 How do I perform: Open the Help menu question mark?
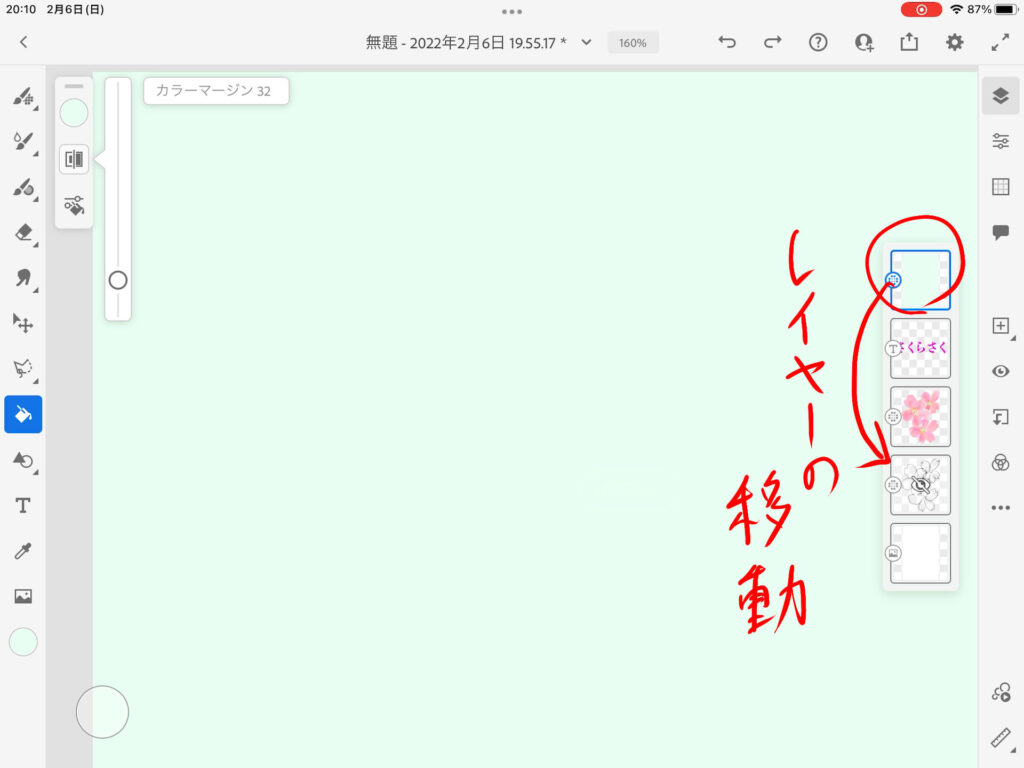(x=818, y=42)
